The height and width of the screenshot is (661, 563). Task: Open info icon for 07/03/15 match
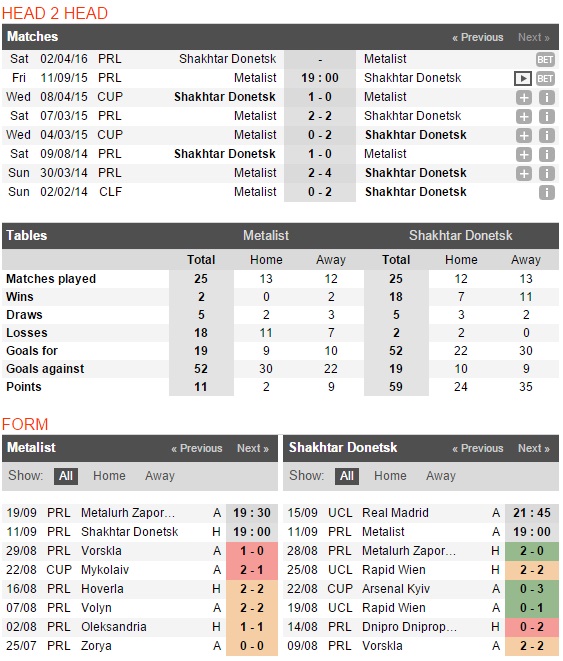tap(547, 116)
